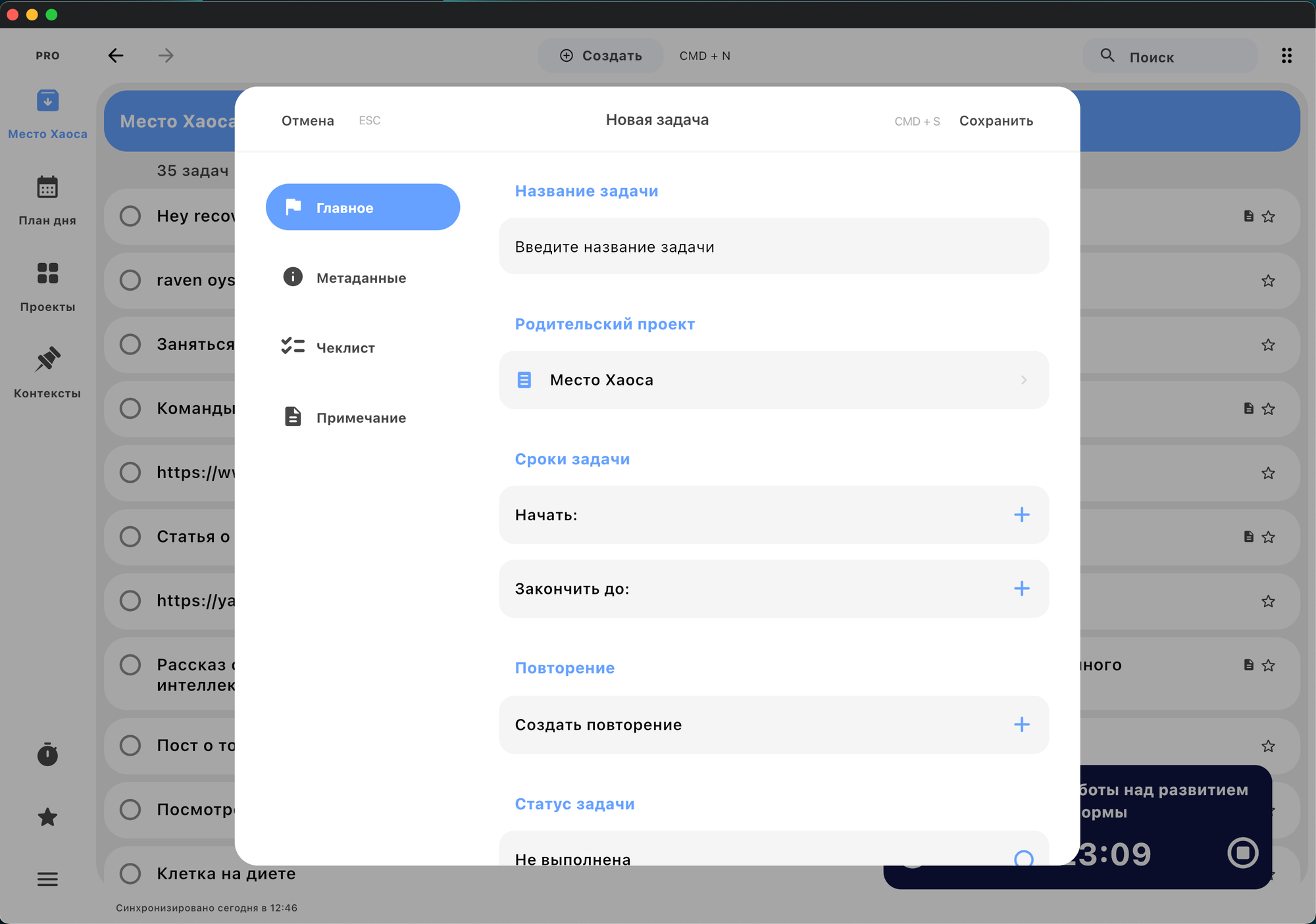Toggle the Не выполнена status radio
This screenshot has width=1316, height=924.
click(x=1023, y=858)
